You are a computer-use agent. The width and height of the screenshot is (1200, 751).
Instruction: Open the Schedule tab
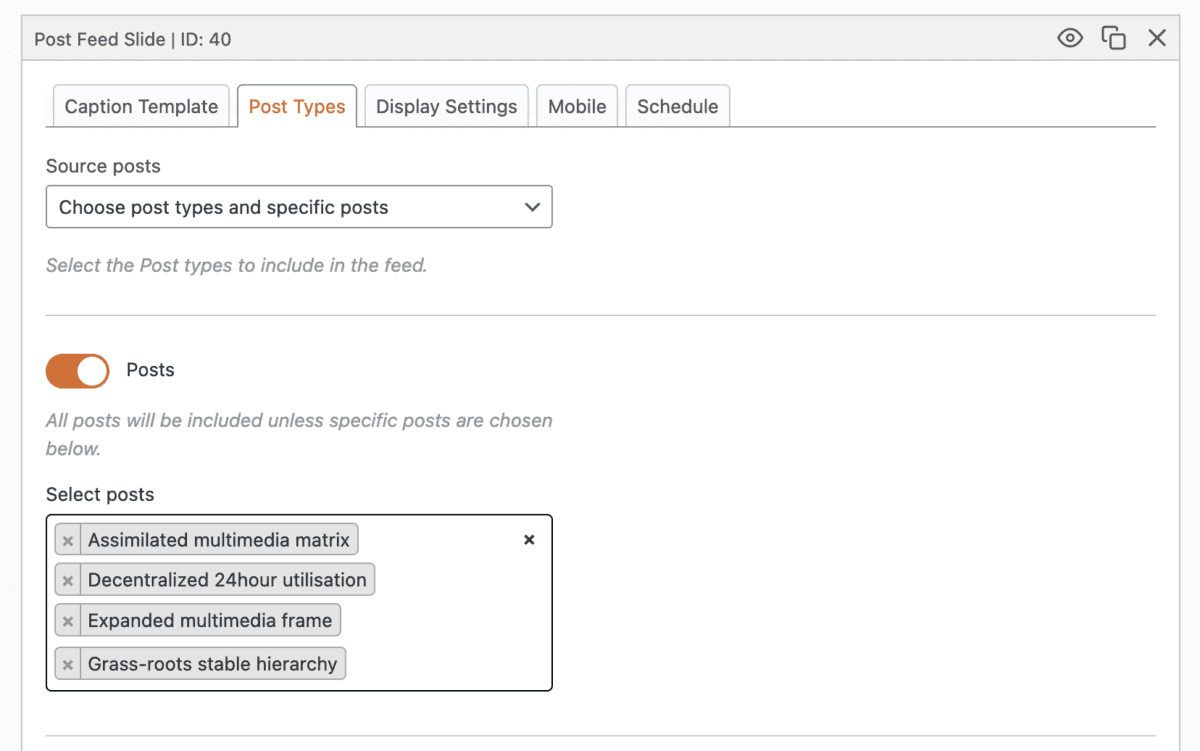[x=677, y=105]
